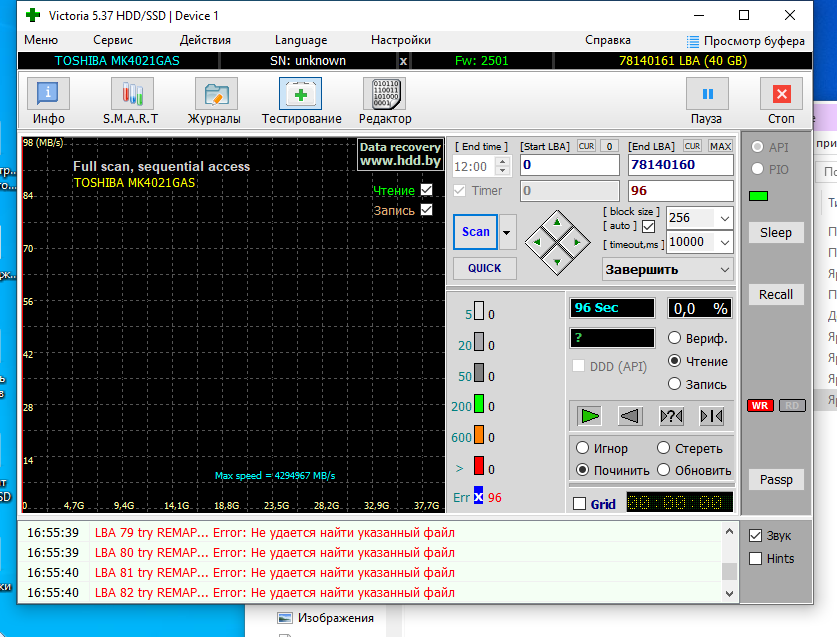Click the up arrow in navigation diamond
Screen dimensions: 837x637
(x=557, y=222)
